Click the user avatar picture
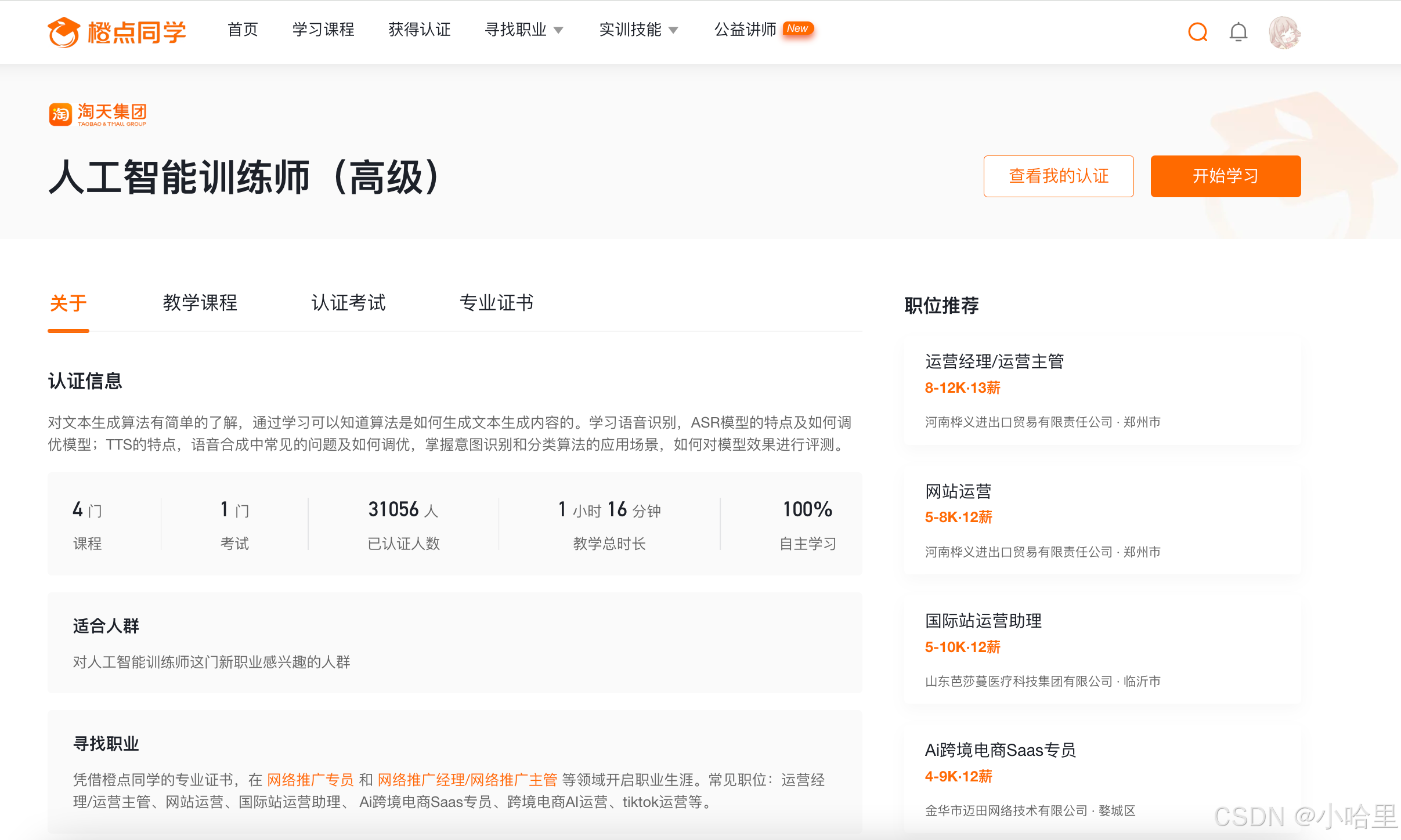The width and height of the screenshot is (1401, 840). pyautogui.click(x=1284, y=32)
